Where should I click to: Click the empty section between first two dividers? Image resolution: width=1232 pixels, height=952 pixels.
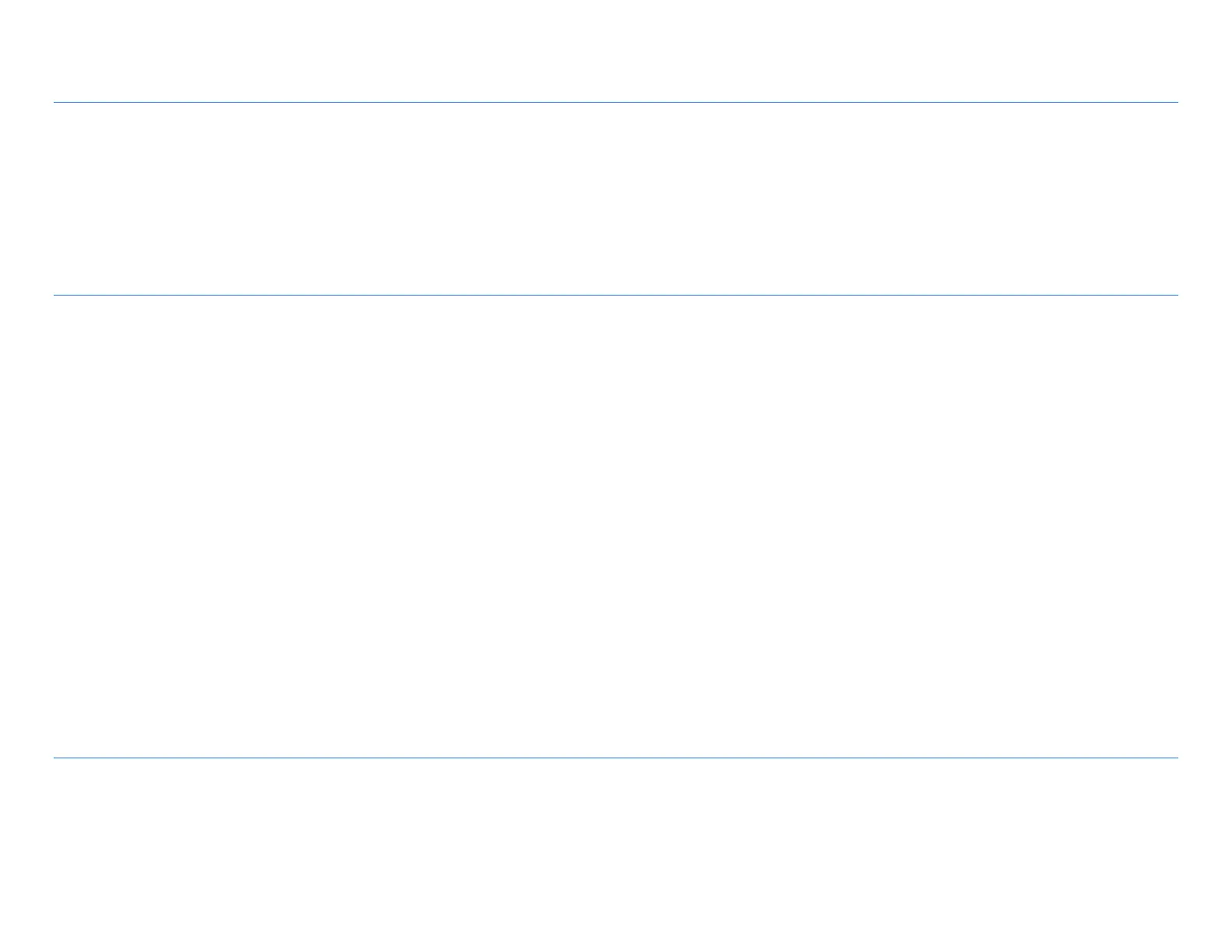coord(615,198)
